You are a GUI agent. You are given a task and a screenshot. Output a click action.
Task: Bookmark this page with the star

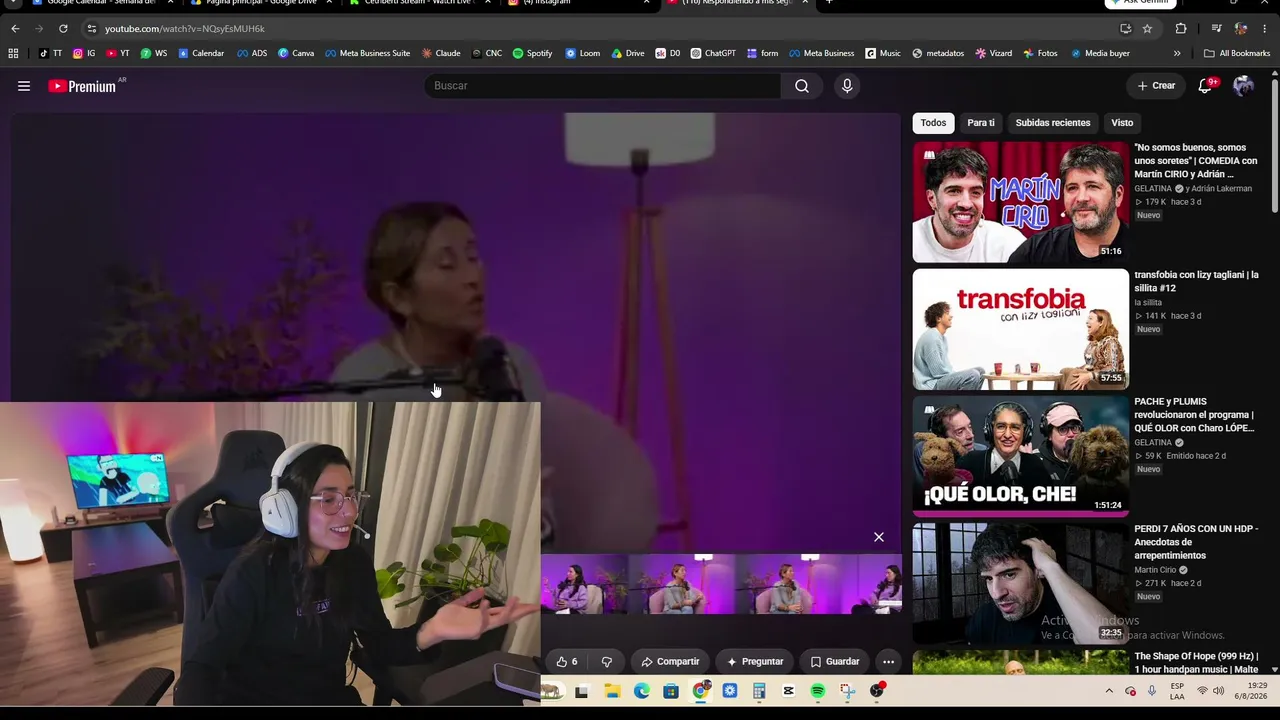(x=1147, y=29)
